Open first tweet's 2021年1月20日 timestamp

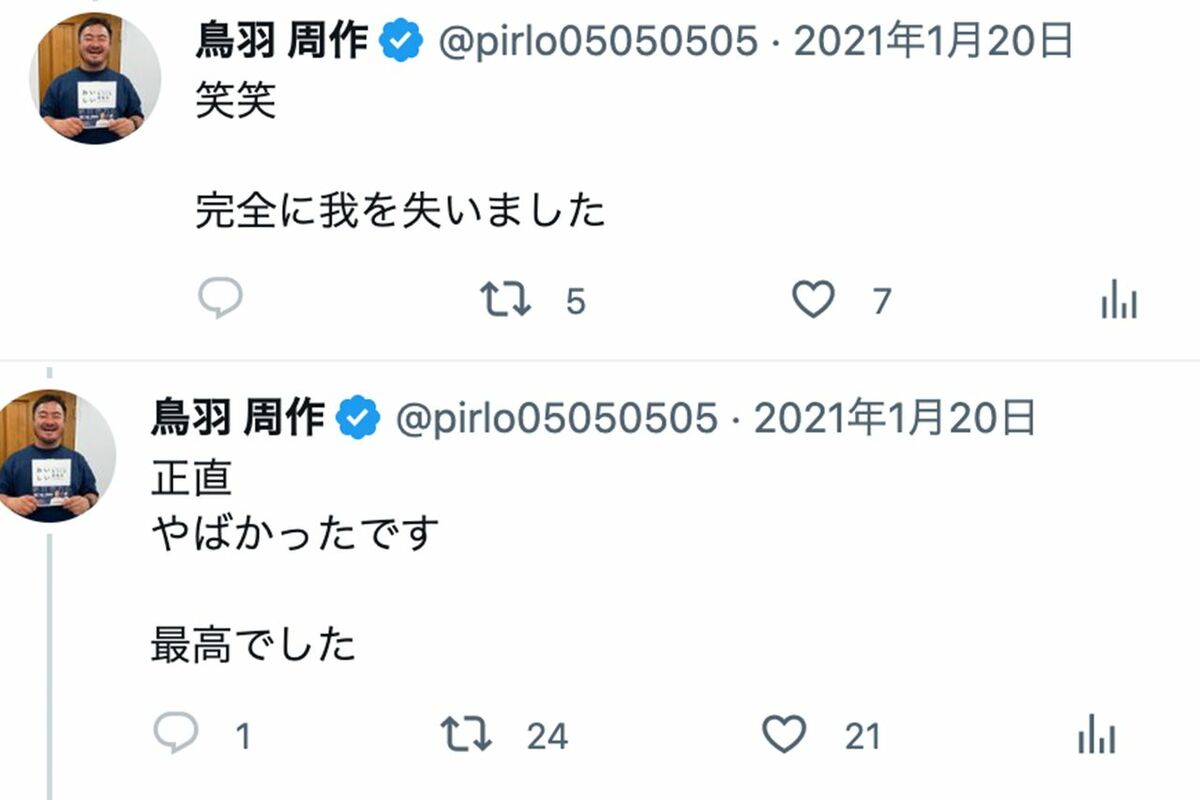point(932,43)
